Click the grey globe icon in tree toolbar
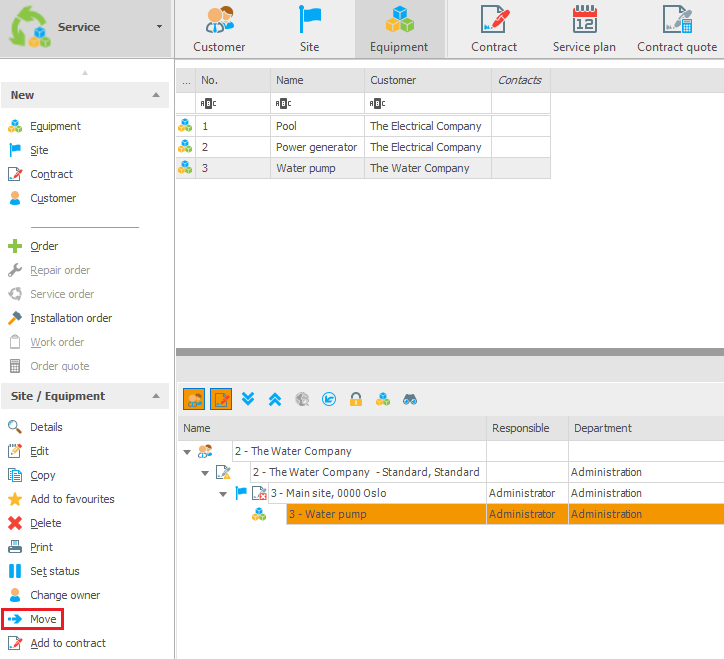Viewport: 724px width, 659px height. coord(302,399)
